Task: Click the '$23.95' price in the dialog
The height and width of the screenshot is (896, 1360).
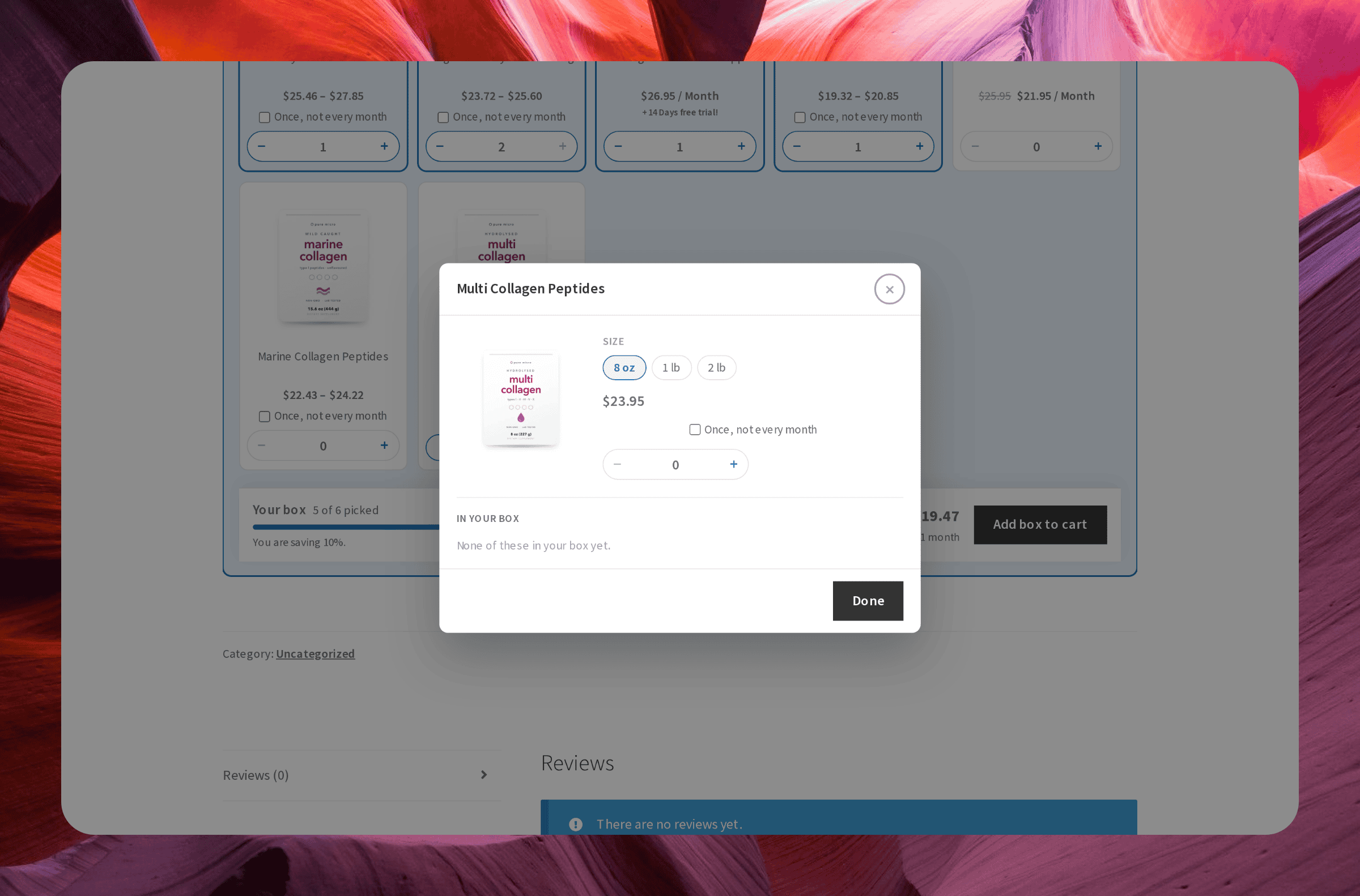Action: (623, 401)
